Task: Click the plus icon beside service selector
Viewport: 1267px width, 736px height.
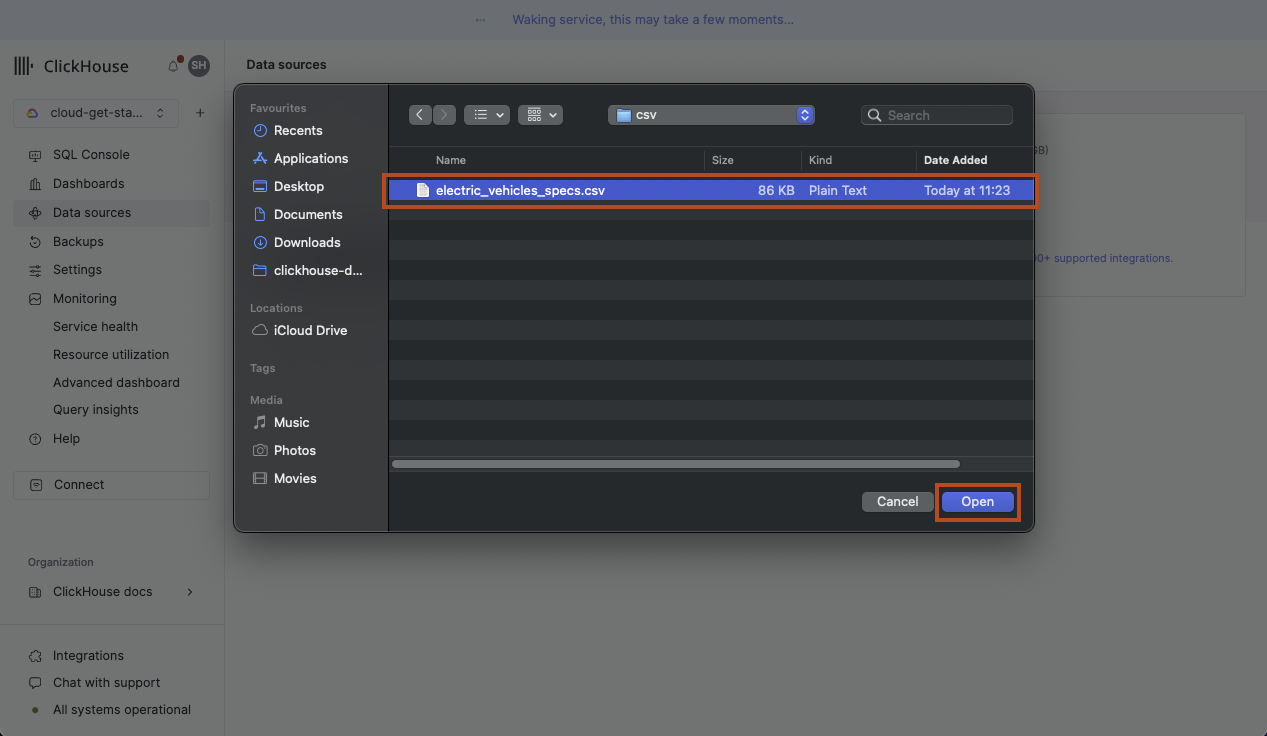Action: tap(200, 113)
